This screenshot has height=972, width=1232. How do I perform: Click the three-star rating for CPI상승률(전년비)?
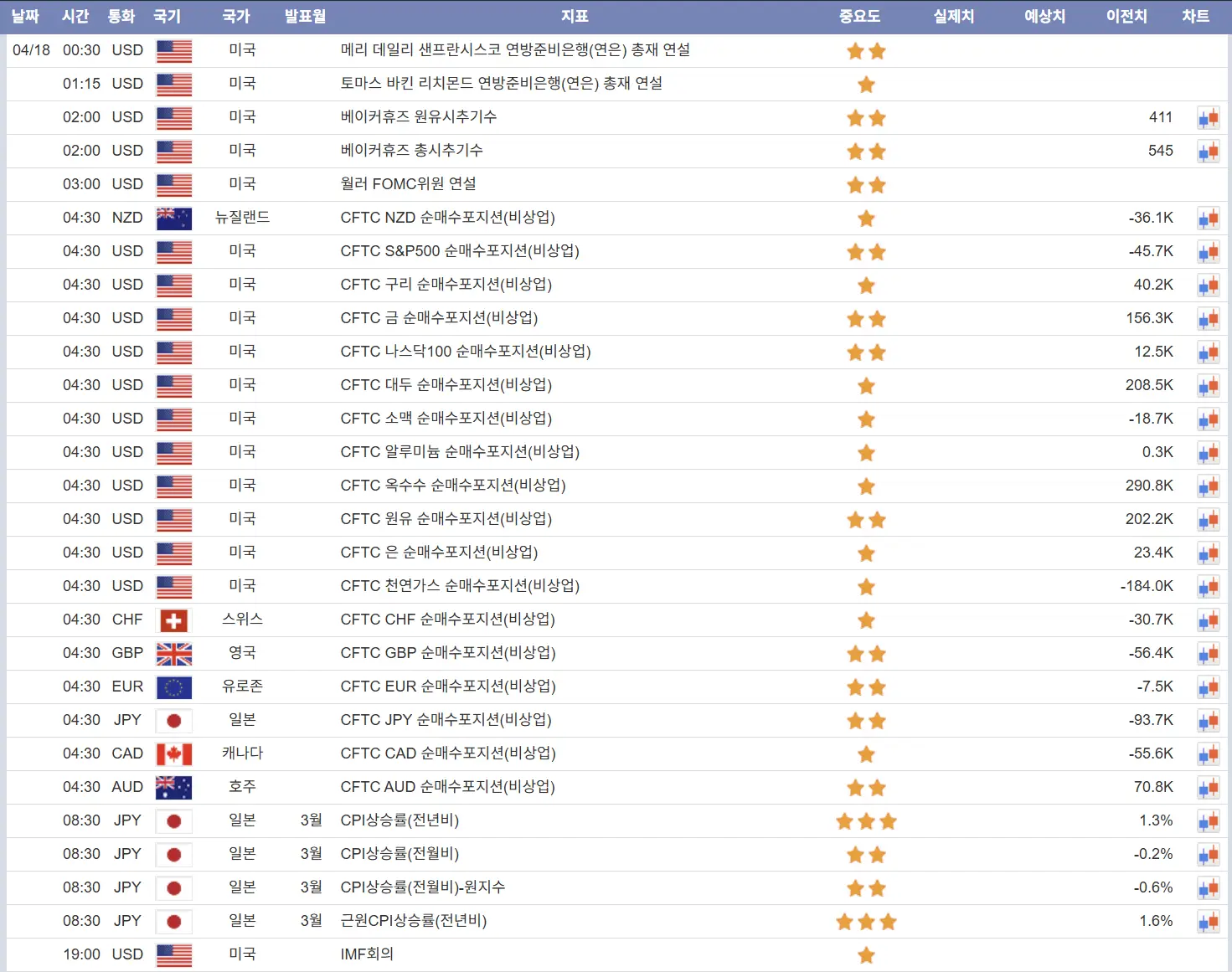pyautogui.click(x=866, y=821)
